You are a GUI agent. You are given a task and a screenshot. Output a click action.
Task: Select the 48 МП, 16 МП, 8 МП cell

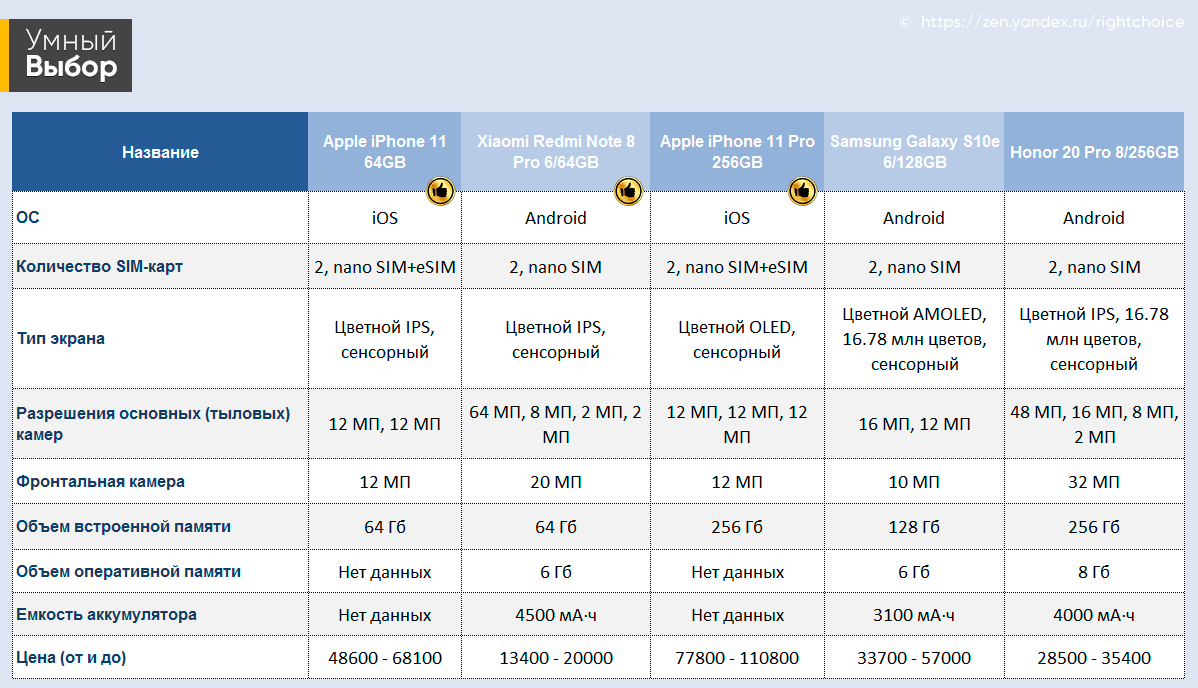tap(1094, 424)
